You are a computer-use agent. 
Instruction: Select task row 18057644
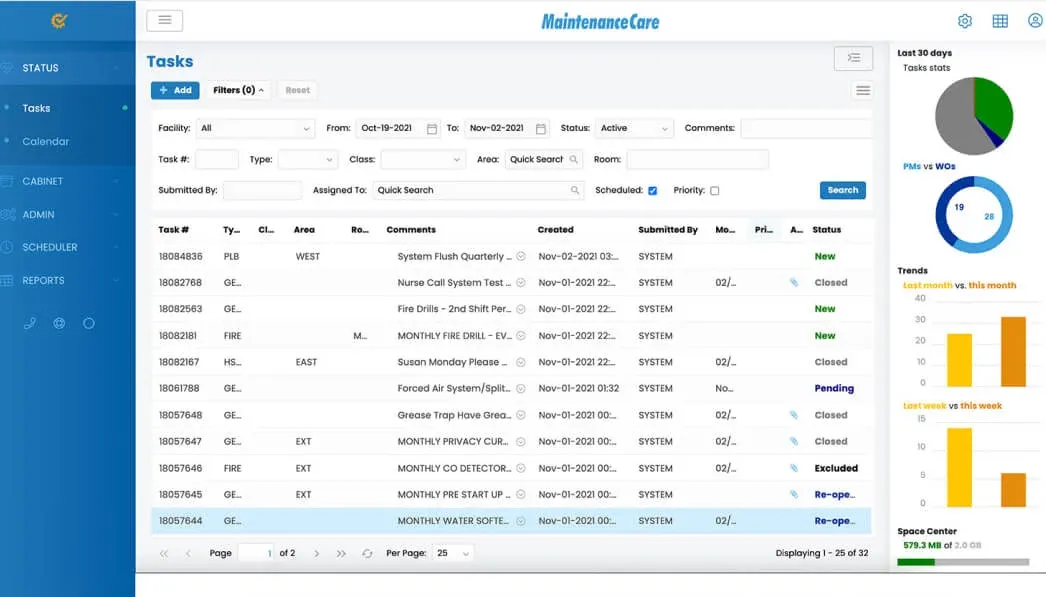(x=511, y=521)
